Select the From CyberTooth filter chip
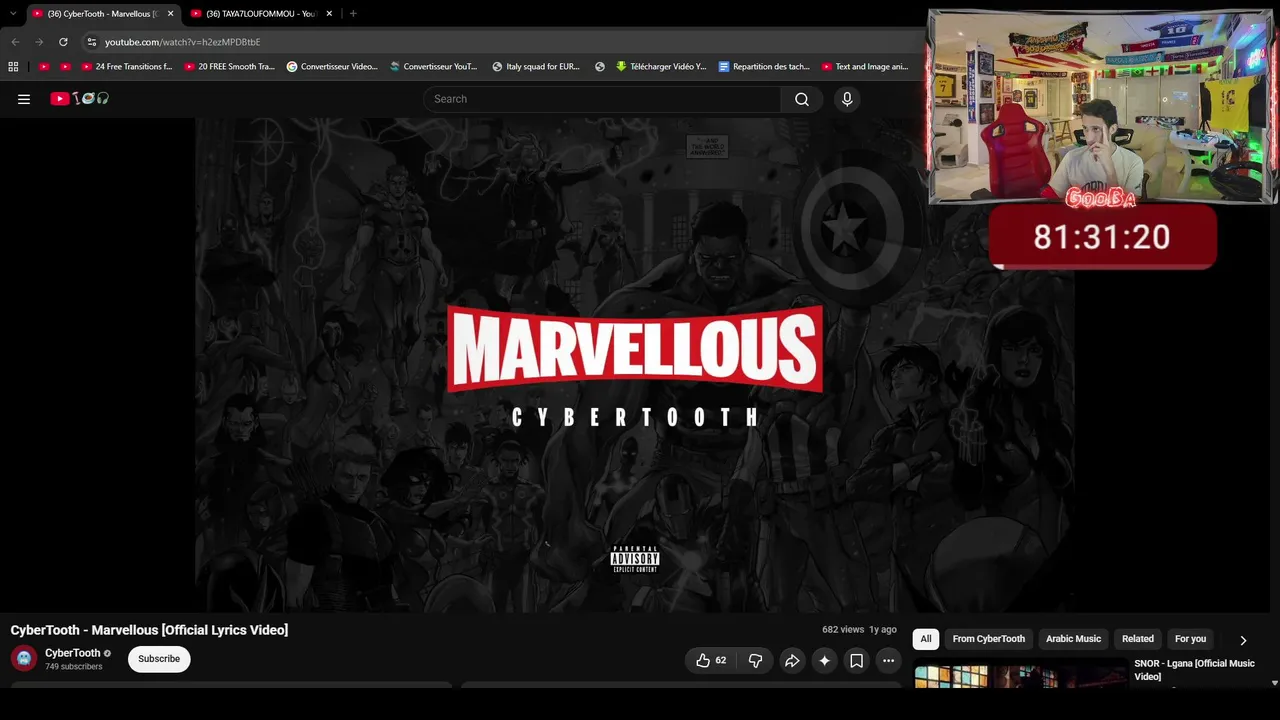The image size is (1280, 720). point(989,639)
